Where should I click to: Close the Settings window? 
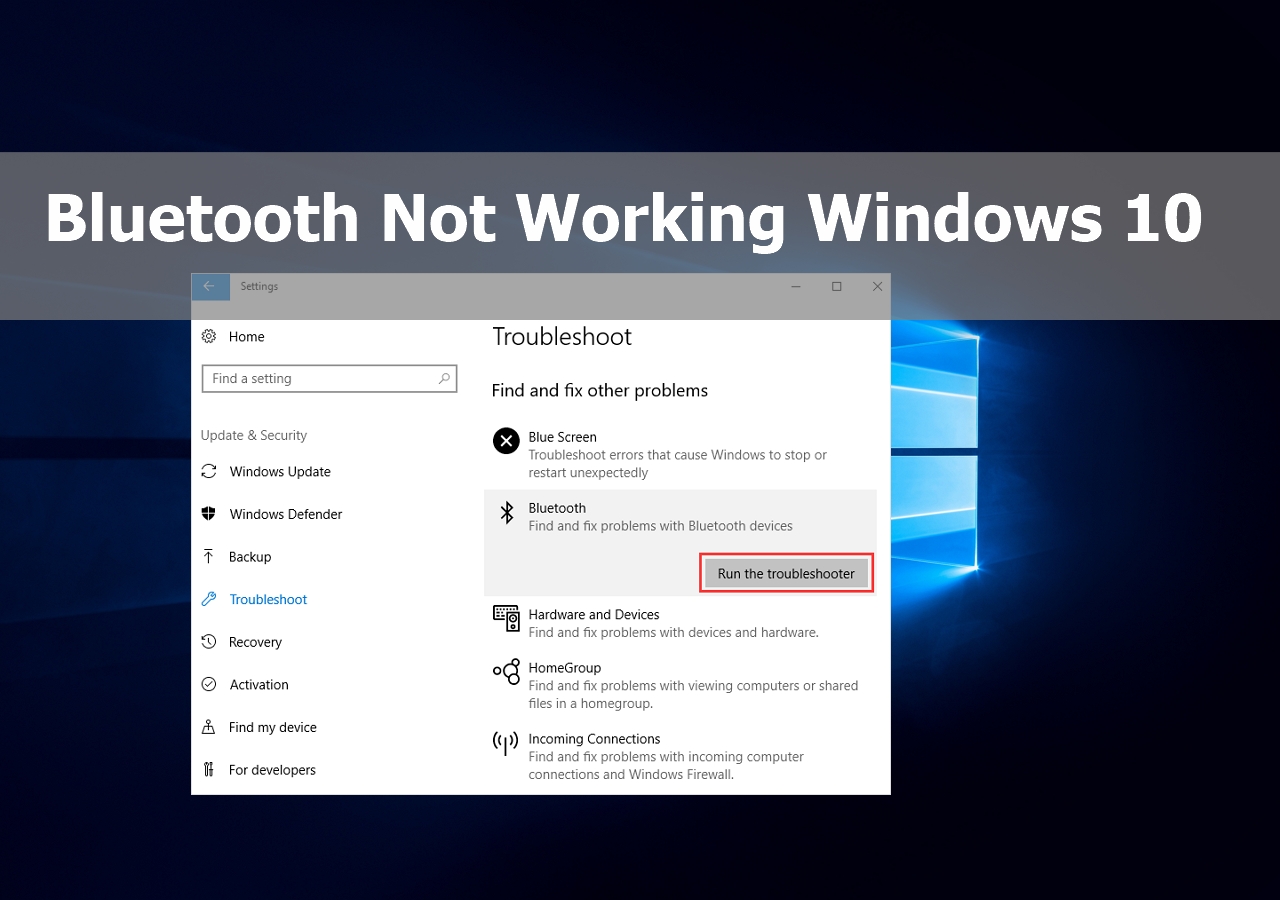click(x=877, y=286)
